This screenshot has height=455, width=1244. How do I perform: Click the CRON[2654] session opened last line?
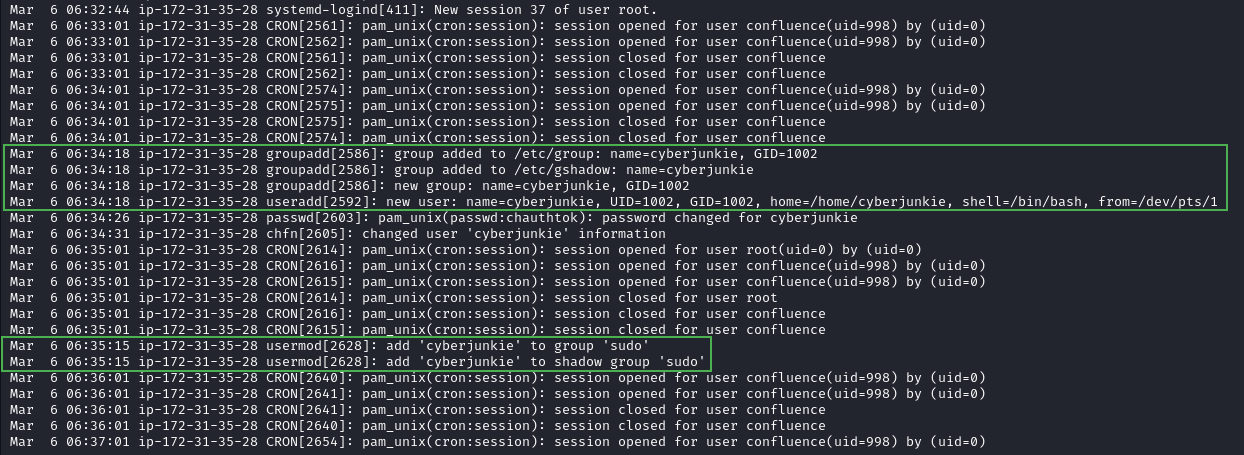[x=498, y=441]
